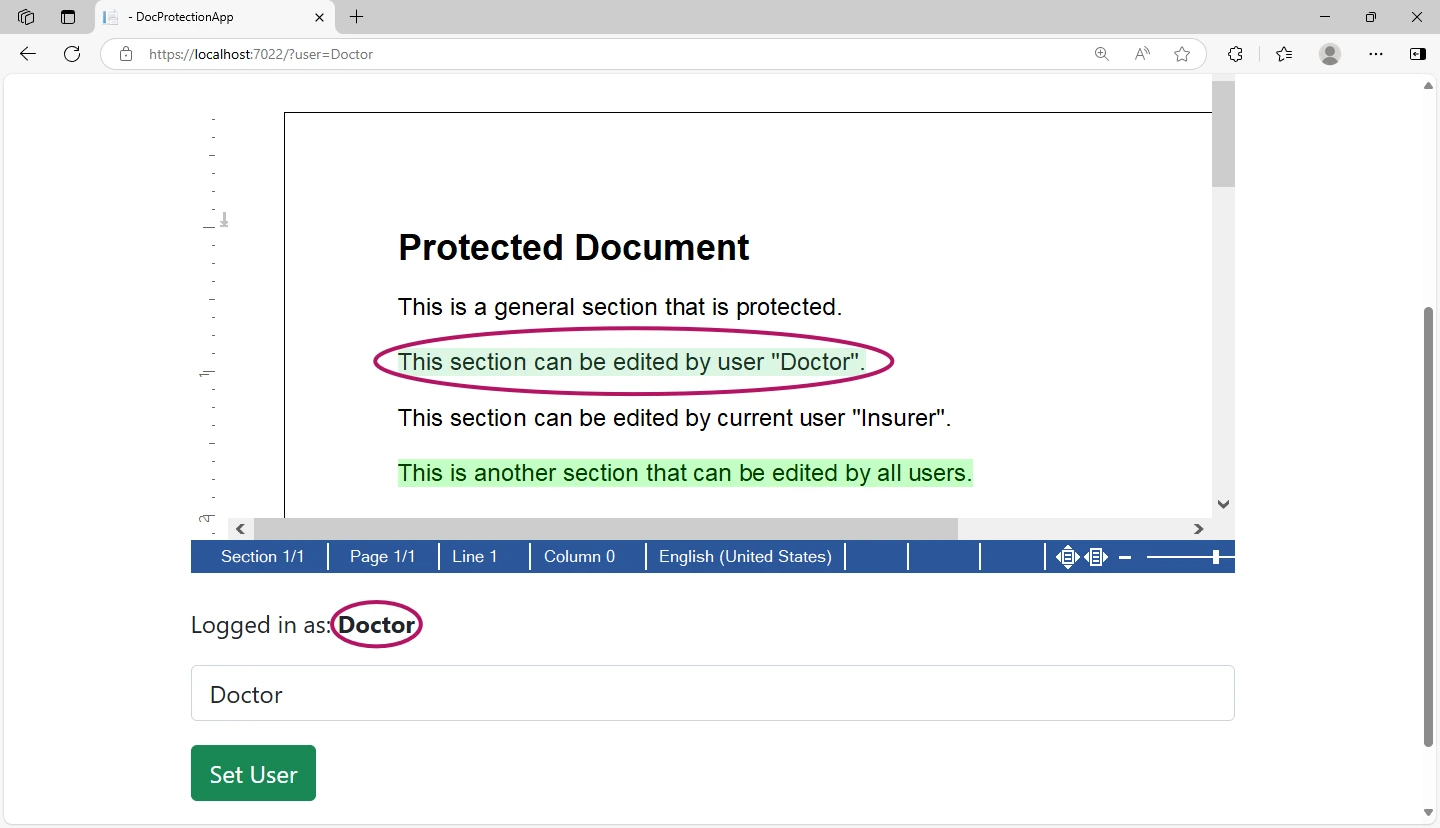Click the browser page scrollbar up arrow
This screenshot has height=828, width=1440.
(1429, 85)
